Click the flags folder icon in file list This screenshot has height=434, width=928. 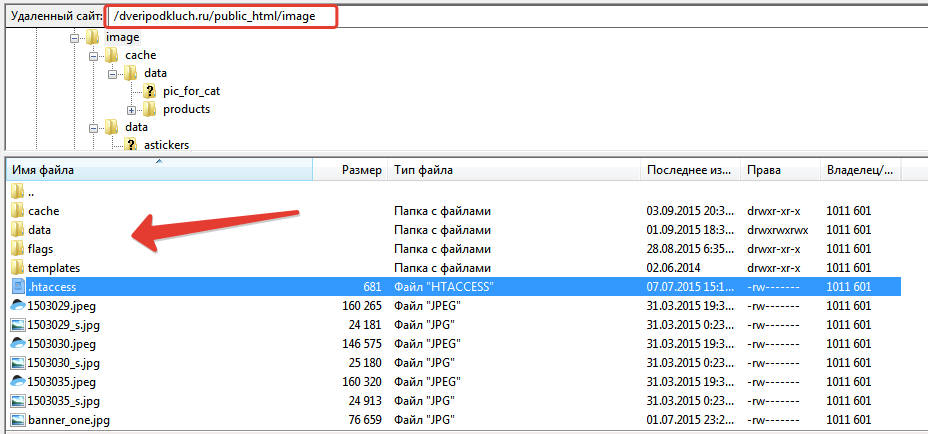click(x=18, y=249)
